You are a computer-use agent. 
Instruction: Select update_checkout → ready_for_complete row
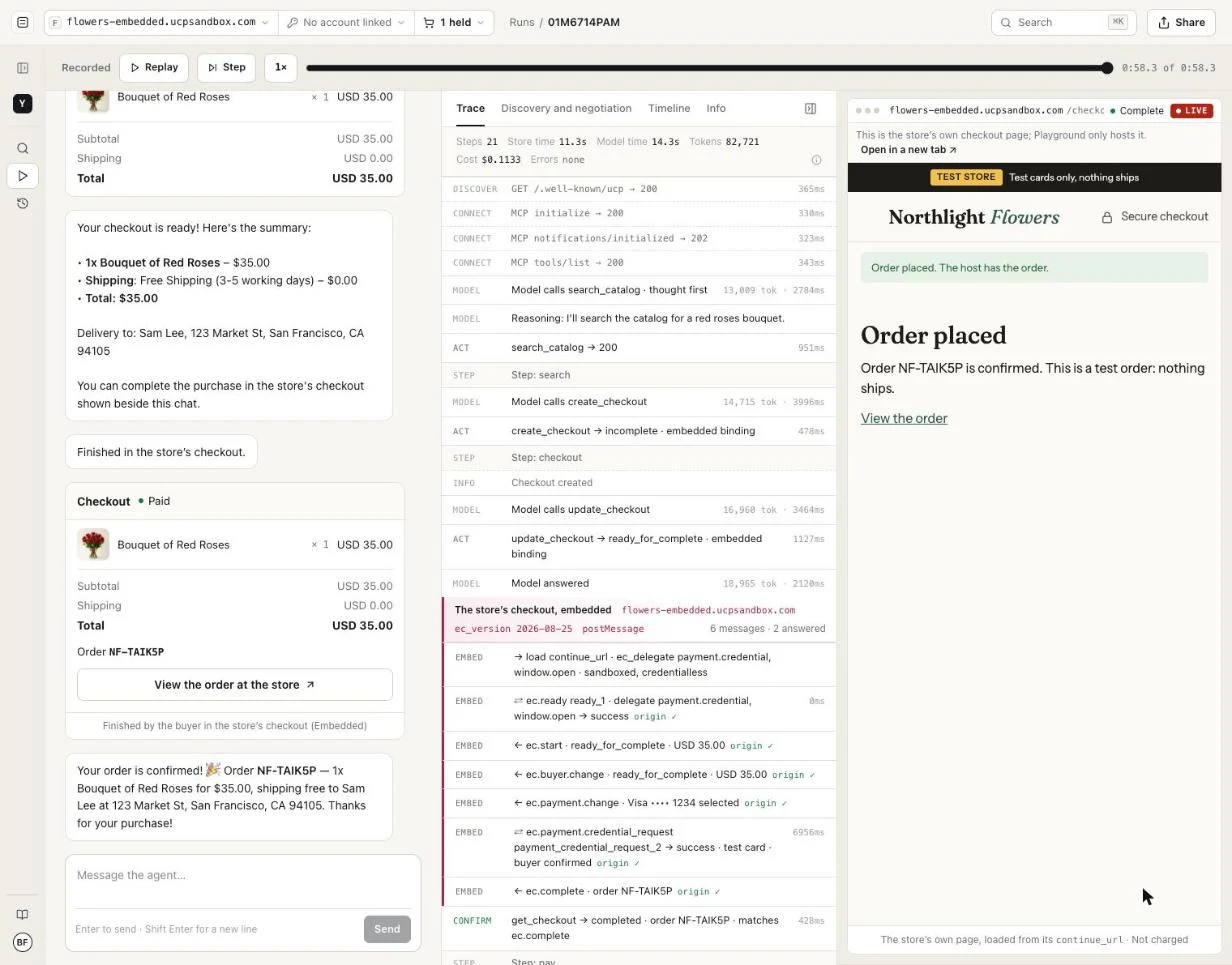[x=639, y=546]
